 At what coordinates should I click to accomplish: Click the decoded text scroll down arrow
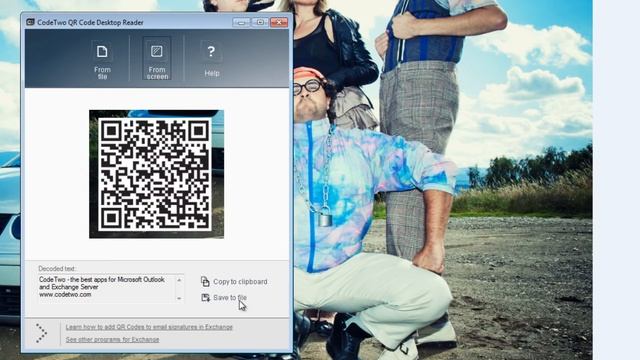[179, 298]
